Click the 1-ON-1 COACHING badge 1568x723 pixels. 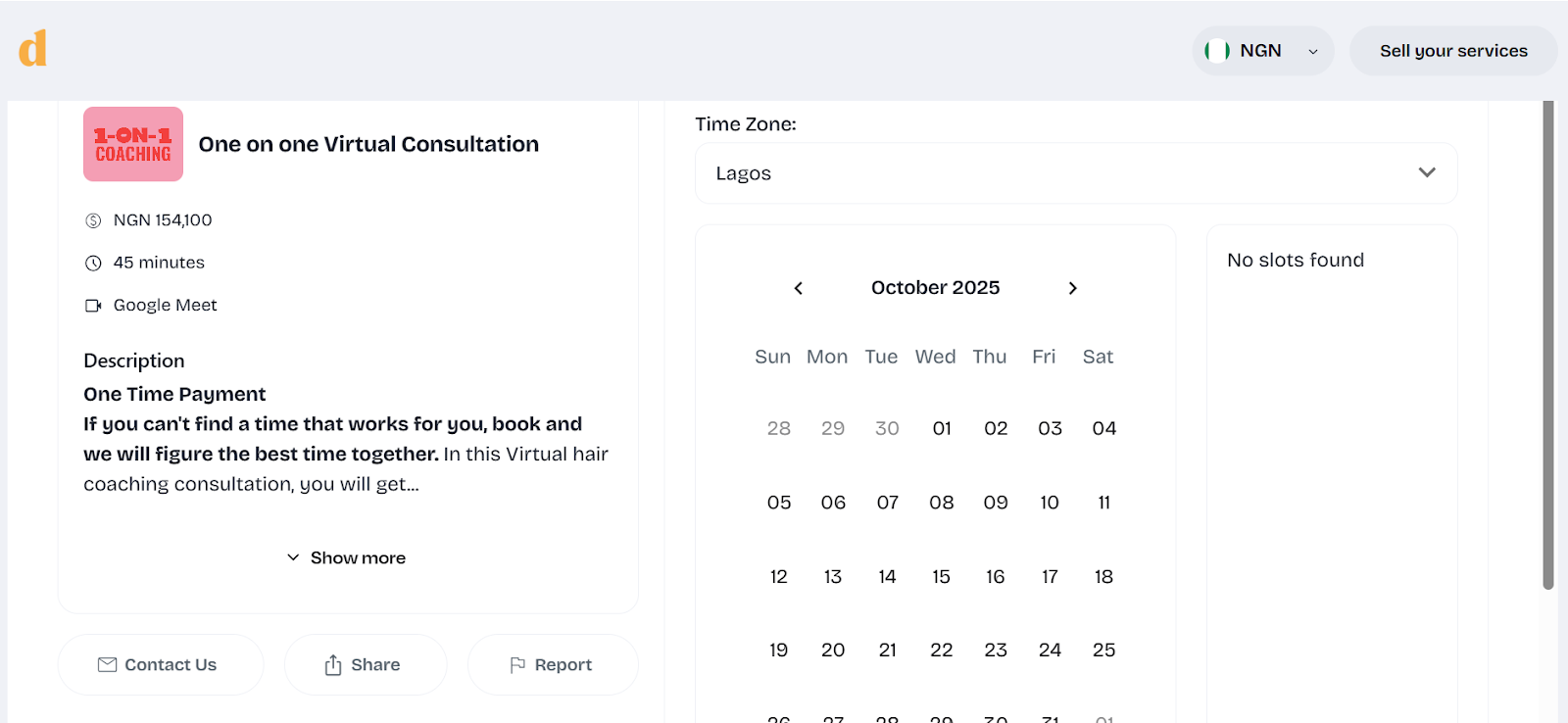coord(132,144)
